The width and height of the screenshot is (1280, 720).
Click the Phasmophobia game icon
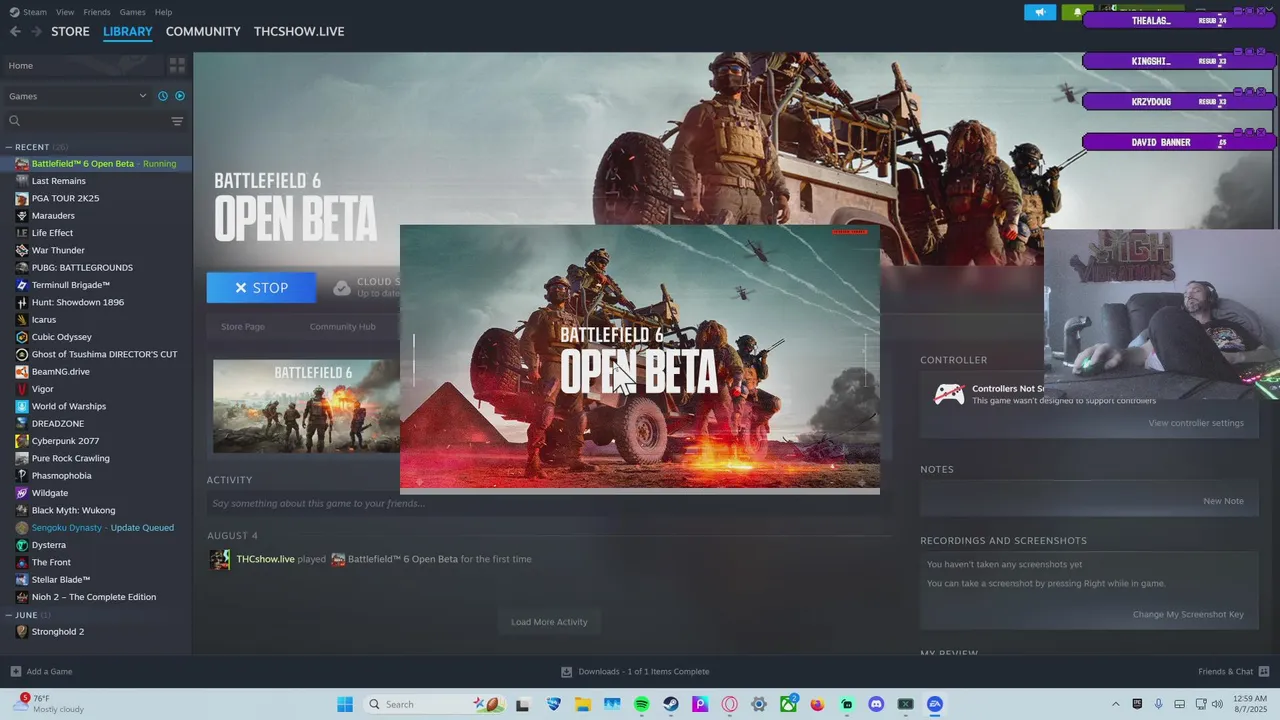tap(22, 476)
